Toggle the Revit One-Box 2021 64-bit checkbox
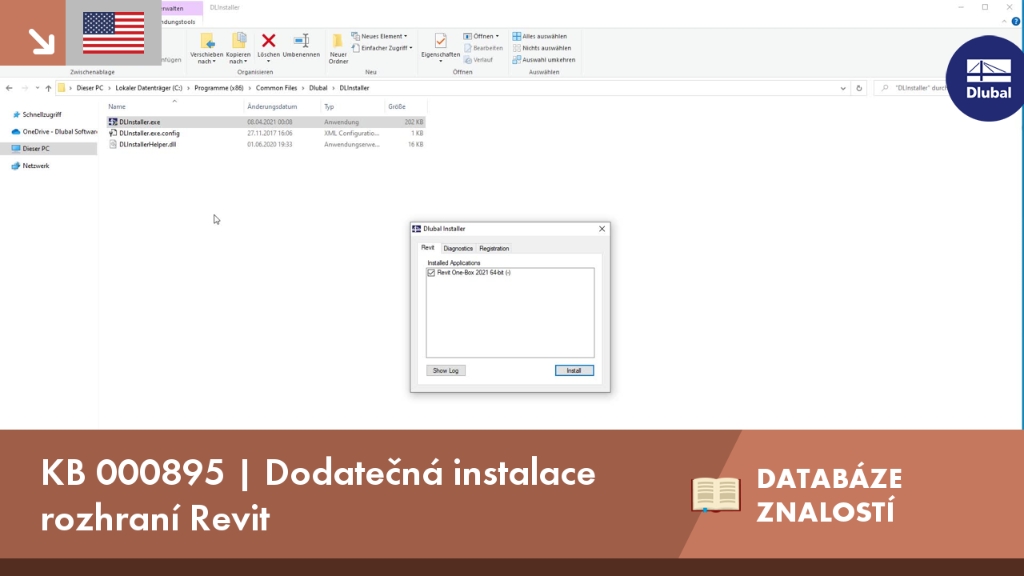The height and width of the screenshot is (576, 1024). pyautogui.click(x=431, y=273)
